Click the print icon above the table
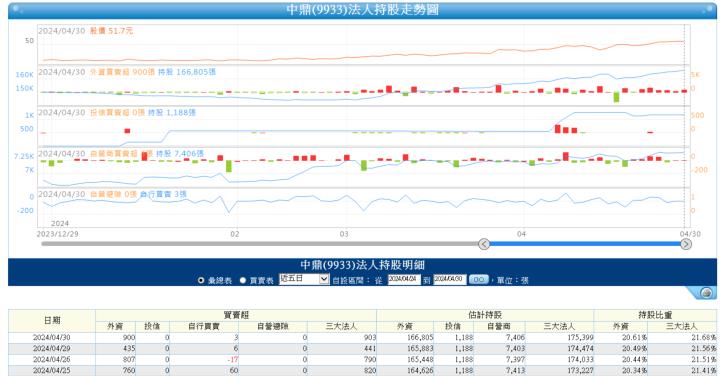The height and width of the screenshot is (376, 720). pyautogui.click(x=706, y=292)
